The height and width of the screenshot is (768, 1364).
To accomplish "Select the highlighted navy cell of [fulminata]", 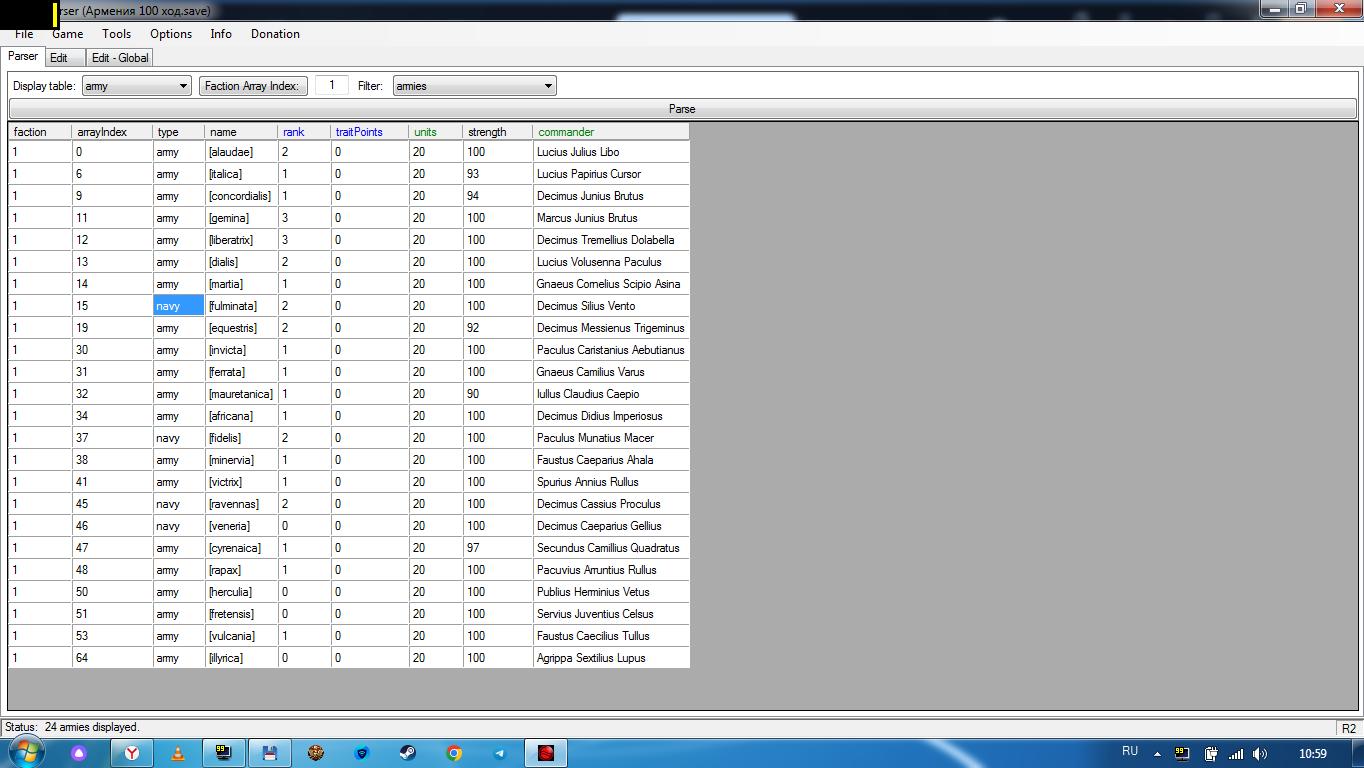I will tap(178, 306).
